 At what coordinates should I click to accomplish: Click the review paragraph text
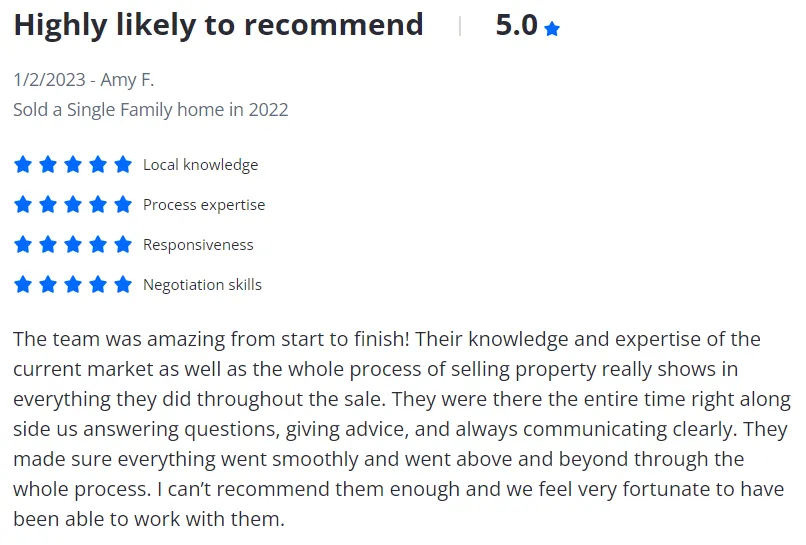pos(402,429)
